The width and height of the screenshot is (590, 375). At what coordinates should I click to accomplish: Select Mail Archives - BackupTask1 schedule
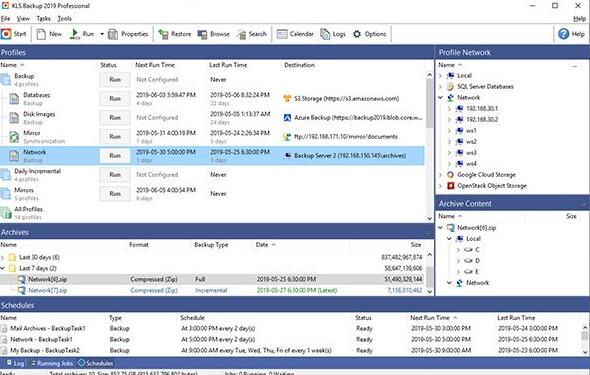pyautogui.click(x=289, y=328)
